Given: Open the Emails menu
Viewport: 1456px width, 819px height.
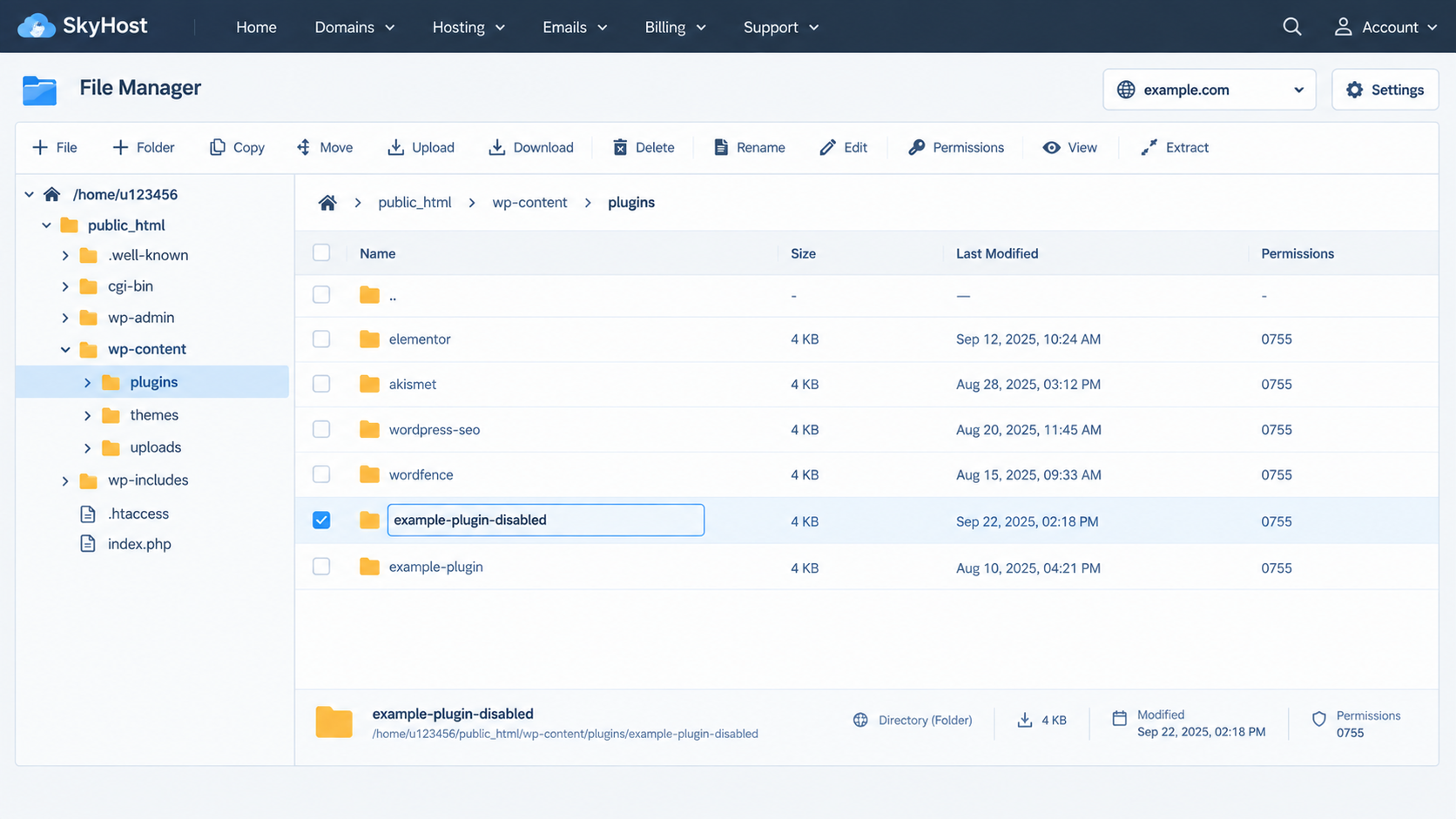Looking at the screenshot, I should pyautogui.click(x=575, y=27).
